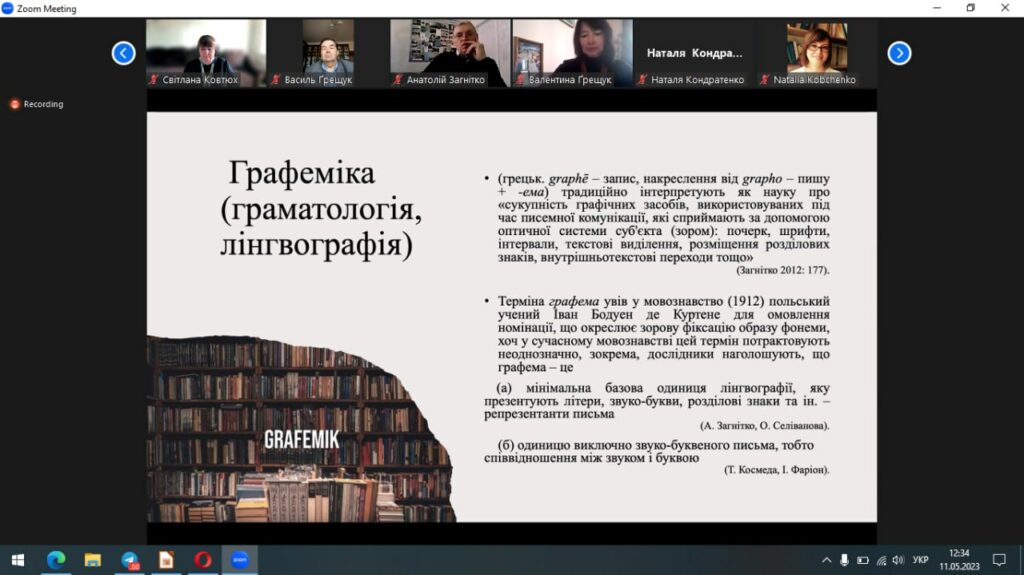The height and width of the screenshot is (575, 1024).
Task: Click the Zoom taskbar icon
Action: (240, 560)
